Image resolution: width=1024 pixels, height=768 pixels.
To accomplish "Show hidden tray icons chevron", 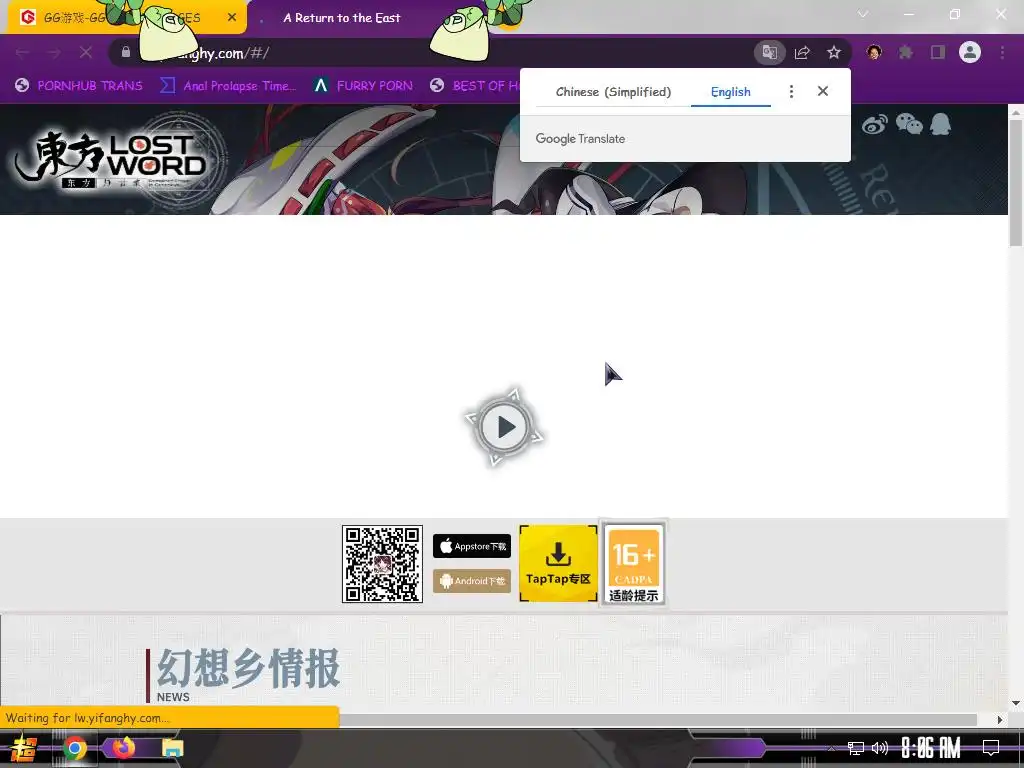I will pos(831,748).
